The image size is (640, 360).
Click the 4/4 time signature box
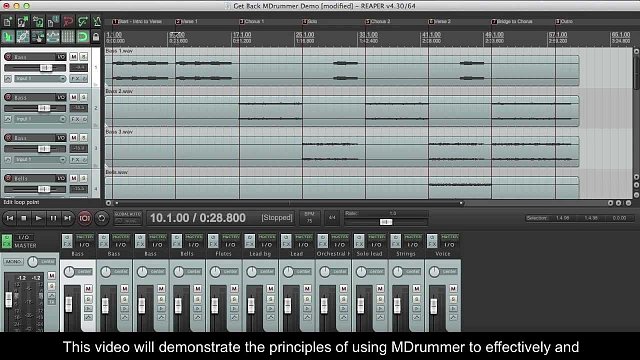[332, 218]
